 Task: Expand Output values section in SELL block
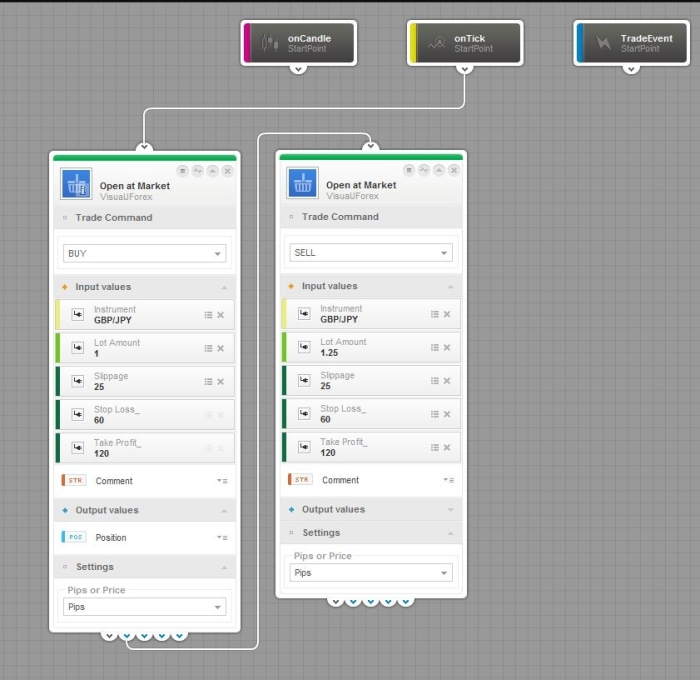451,509
